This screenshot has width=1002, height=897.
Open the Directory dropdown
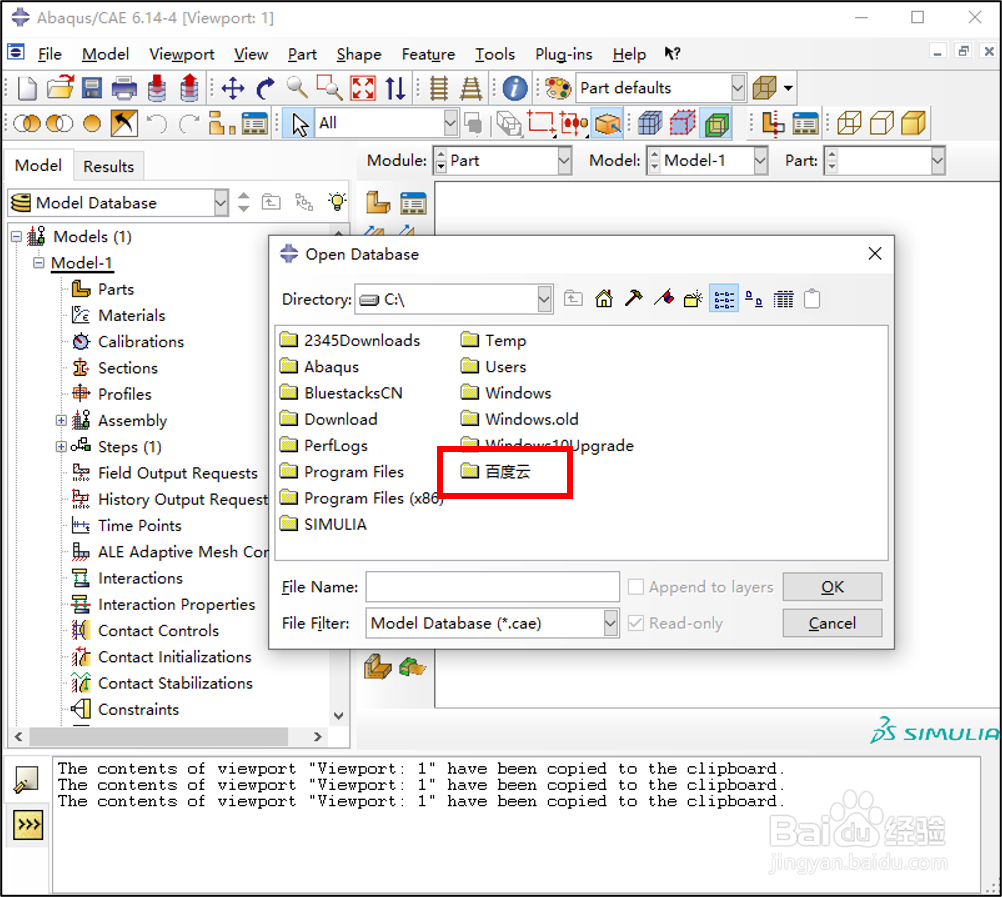point(544,299)
